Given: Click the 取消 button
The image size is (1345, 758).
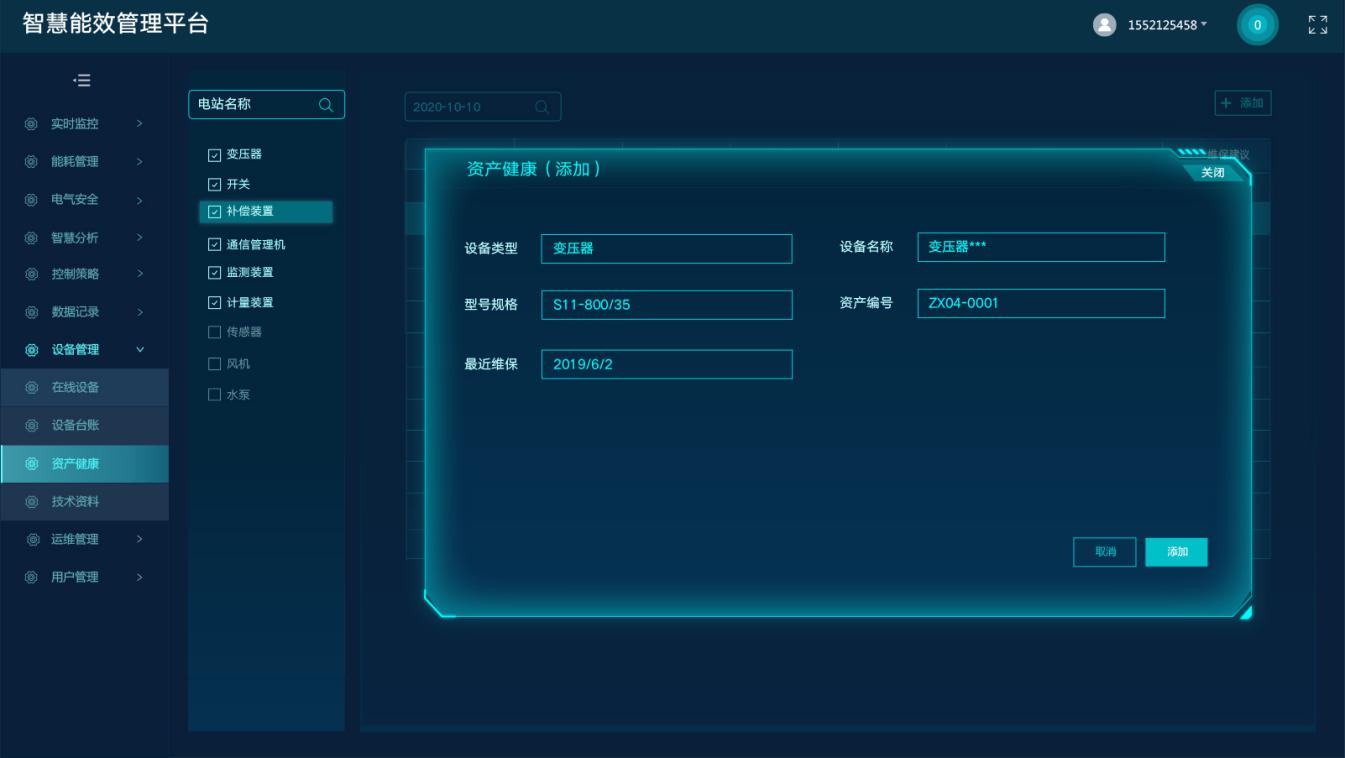Looking at the screenshot, I should 1105,552.
